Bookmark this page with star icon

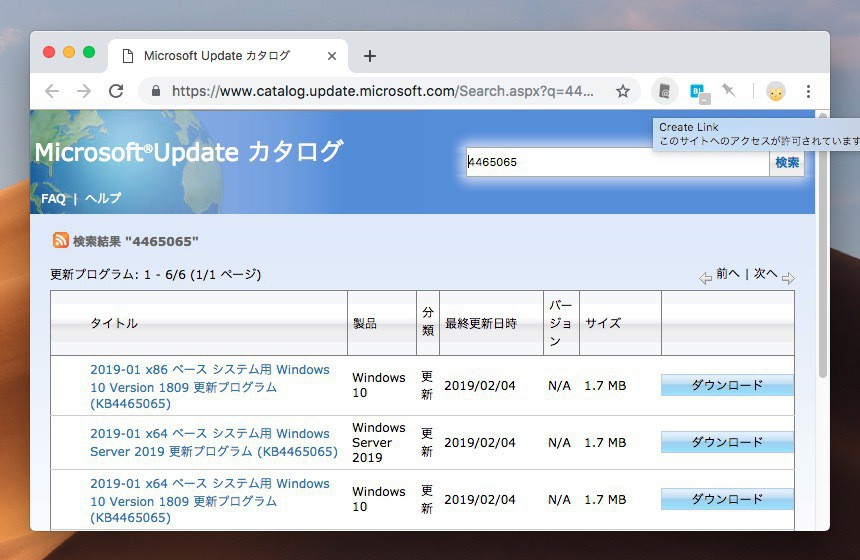[x=623, y=91]
